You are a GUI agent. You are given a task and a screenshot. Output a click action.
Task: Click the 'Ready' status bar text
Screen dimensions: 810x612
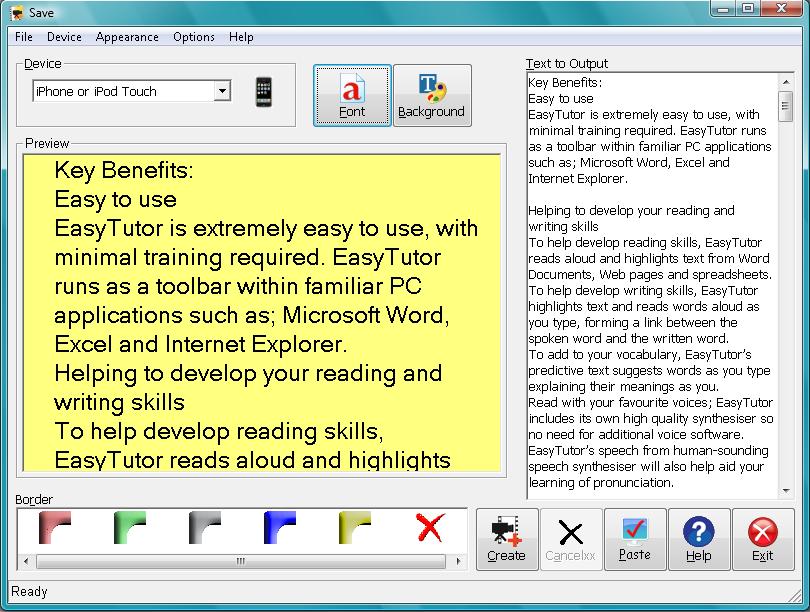point(29,591)
